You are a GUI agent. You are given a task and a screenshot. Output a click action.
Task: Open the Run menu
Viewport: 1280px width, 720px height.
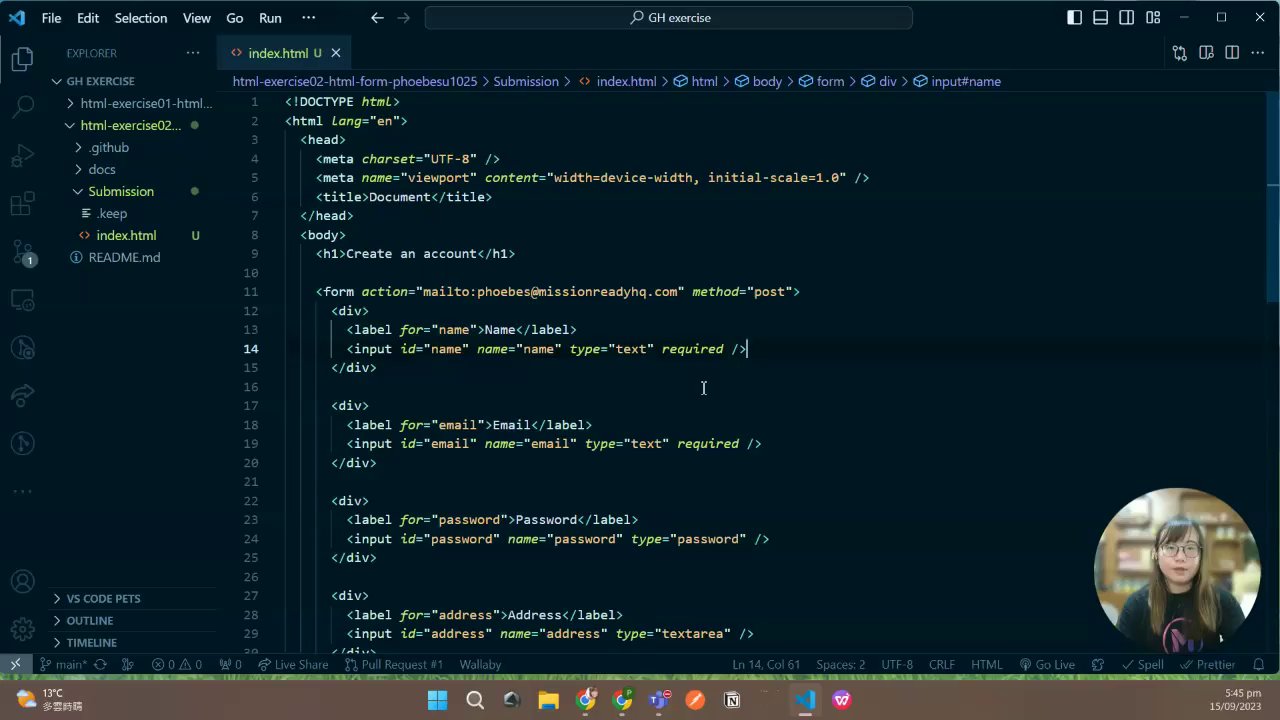(270, 17)
